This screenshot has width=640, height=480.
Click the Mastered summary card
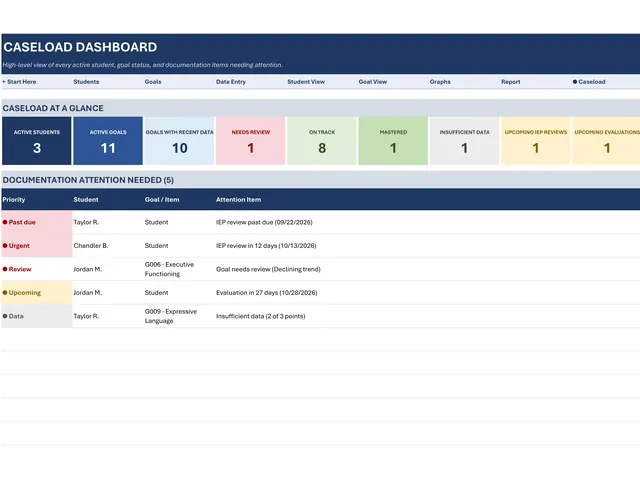[x=393, y=141]
